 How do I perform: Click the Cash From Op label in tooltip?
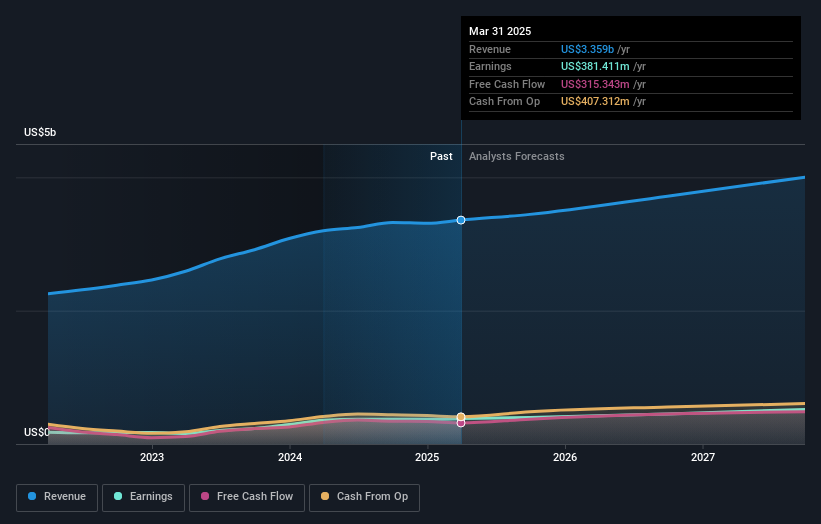pos(504,102)
